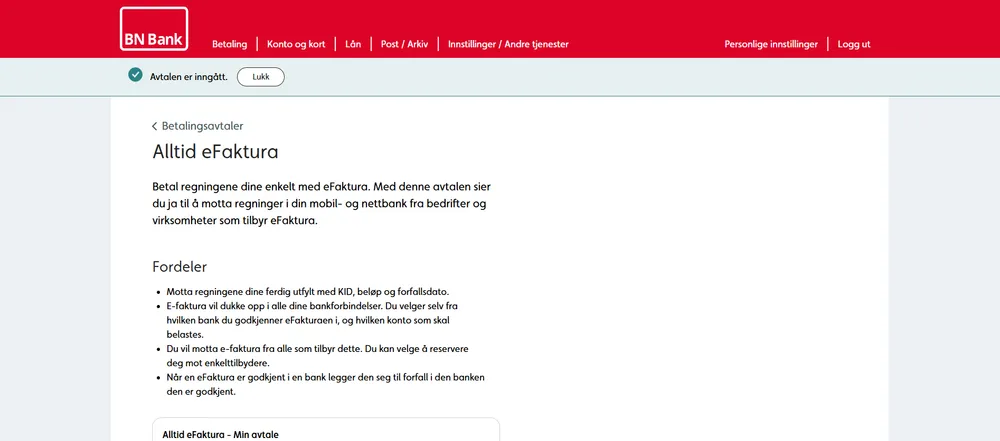Dismiss notification with Lukk button

261,77
